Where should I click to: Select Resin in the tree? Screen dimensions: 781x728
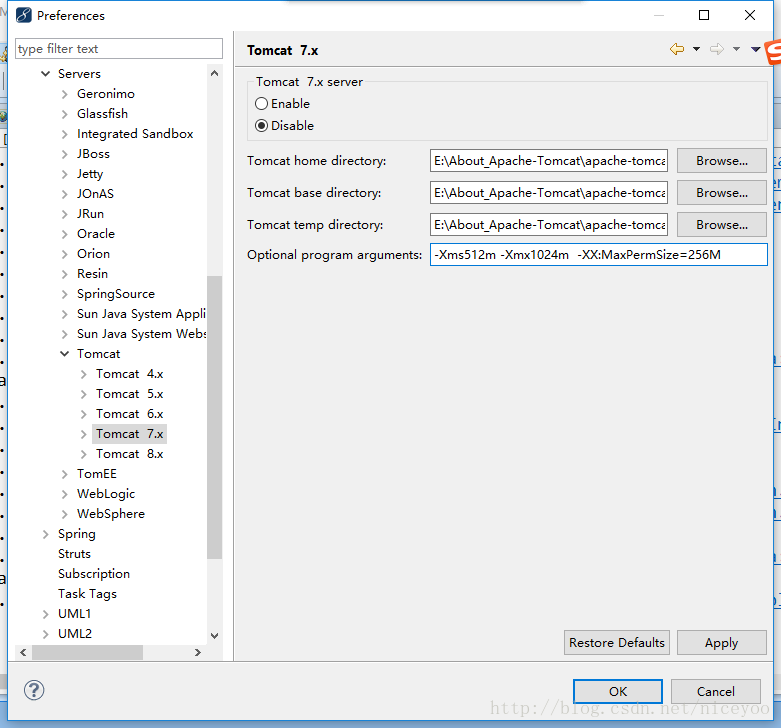(92, 273)
